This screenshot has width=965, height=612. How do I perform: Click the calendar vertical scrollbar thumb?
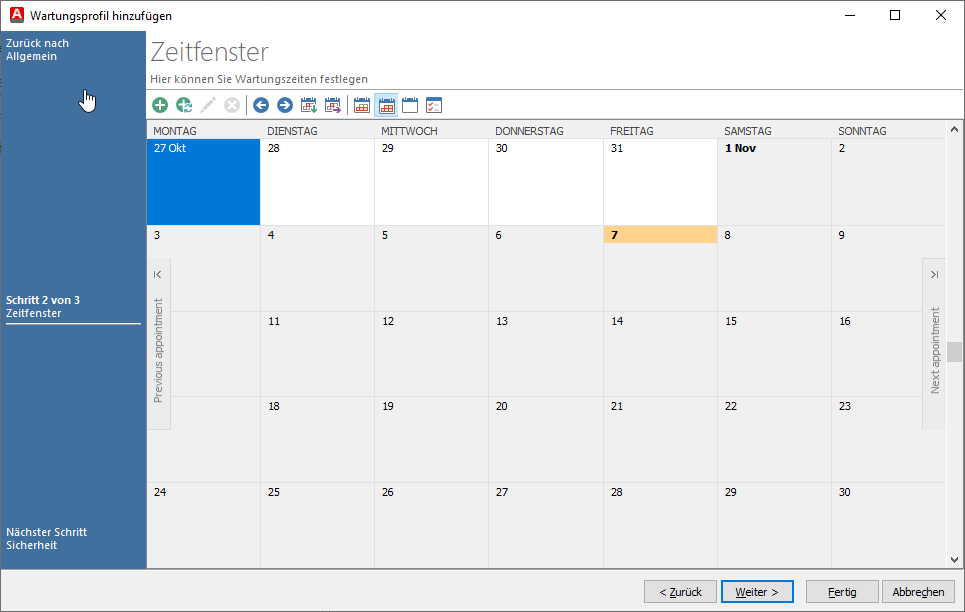point(955,351)
